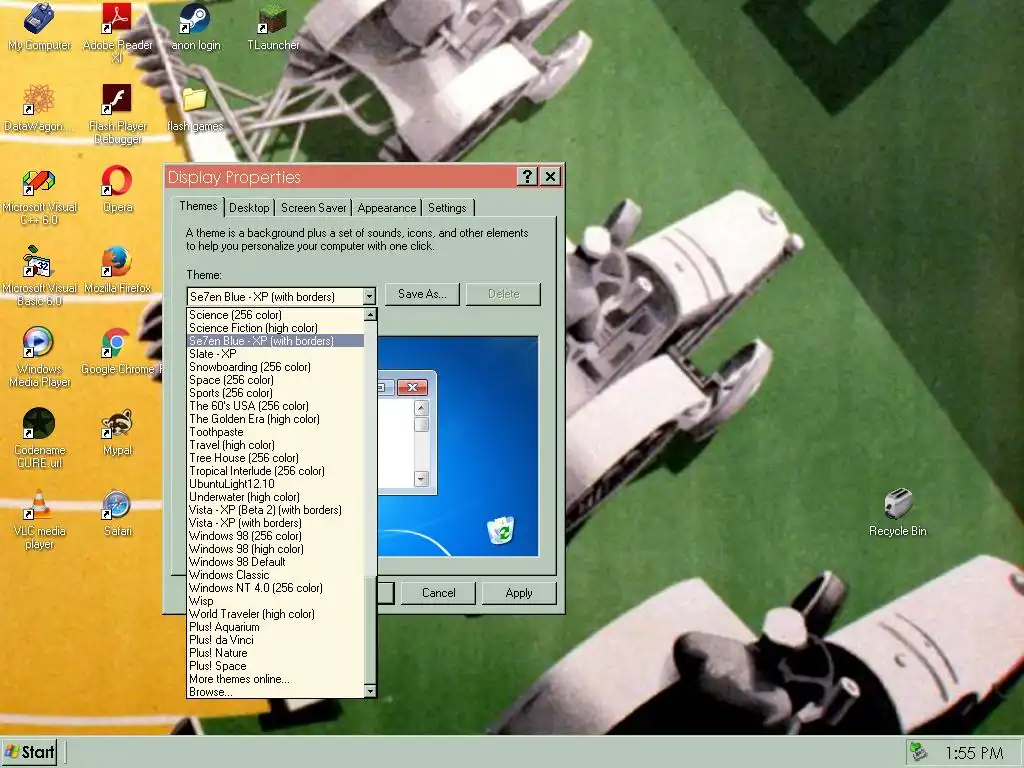1024x768 pixels.
Task: Select the Toothpaste theme
Action: click(276, 432)
